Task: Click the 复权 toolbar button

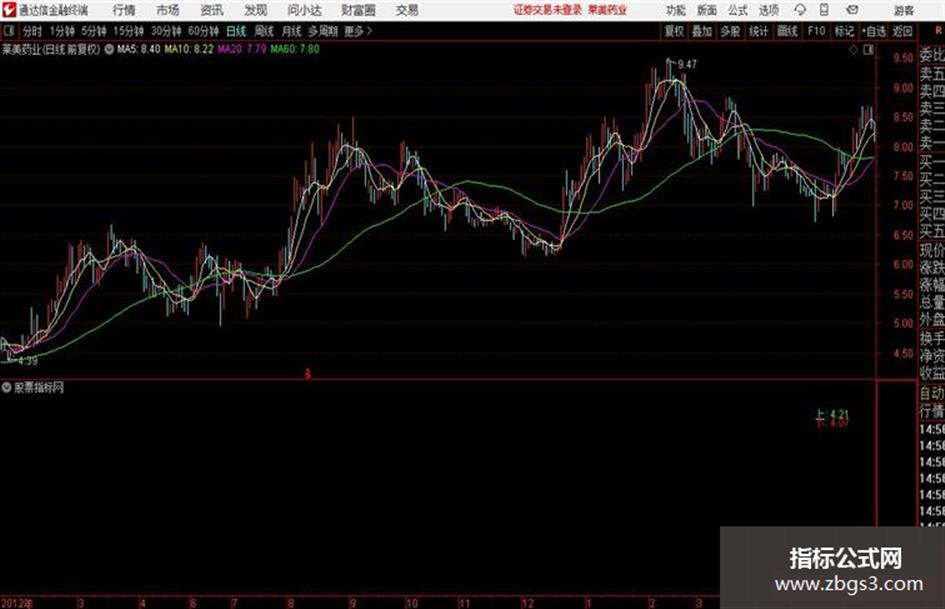Action: [674, 31]
